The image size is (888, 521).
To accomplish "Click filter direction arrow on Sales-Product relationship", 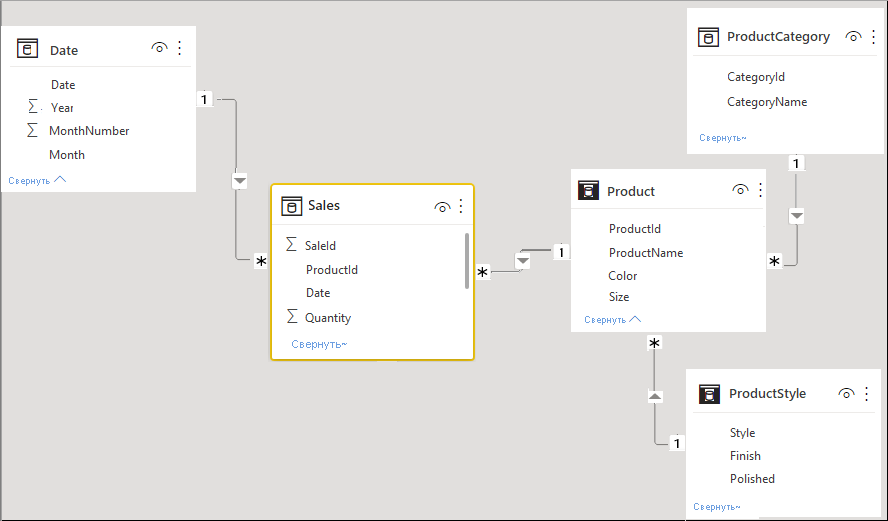I will [523, 262].
